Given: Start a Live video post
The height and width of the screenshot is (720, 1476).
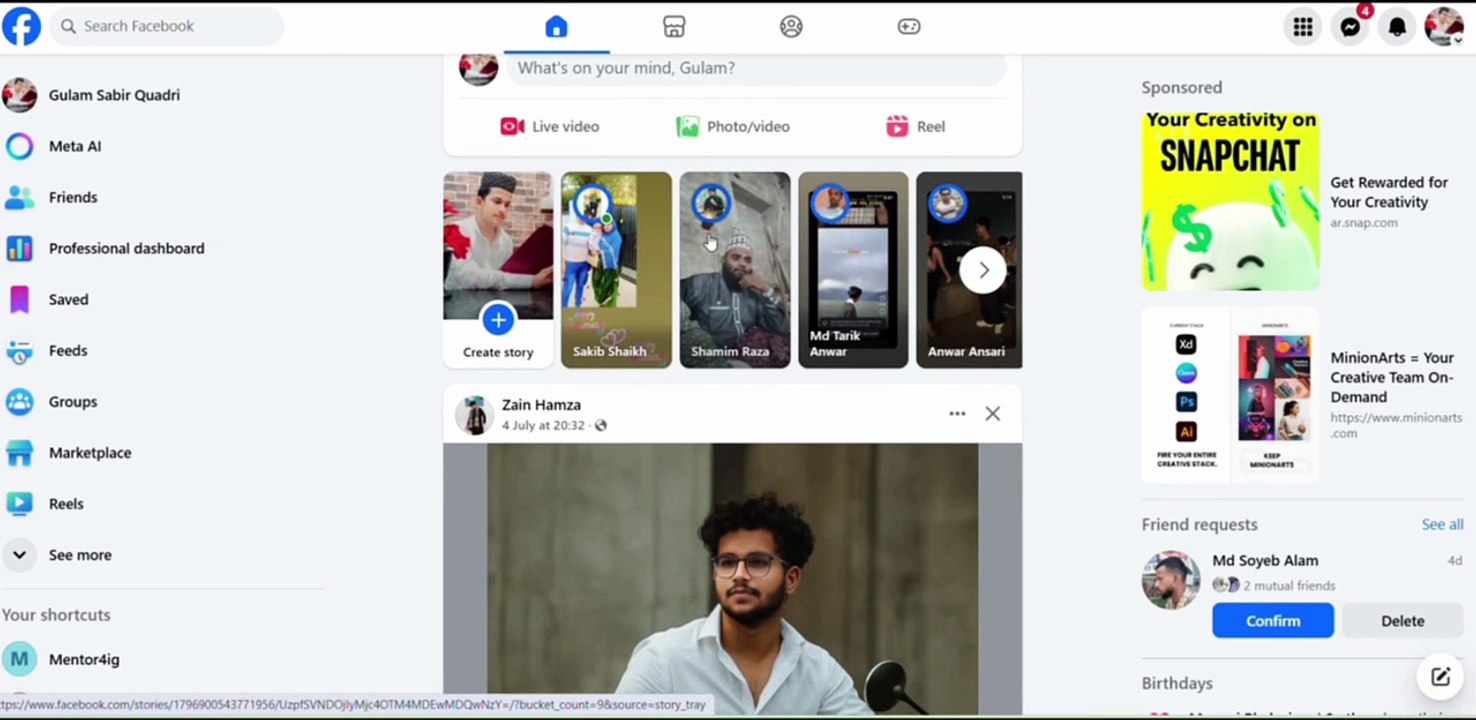Looking at the screenshot, I should [550, 126].
